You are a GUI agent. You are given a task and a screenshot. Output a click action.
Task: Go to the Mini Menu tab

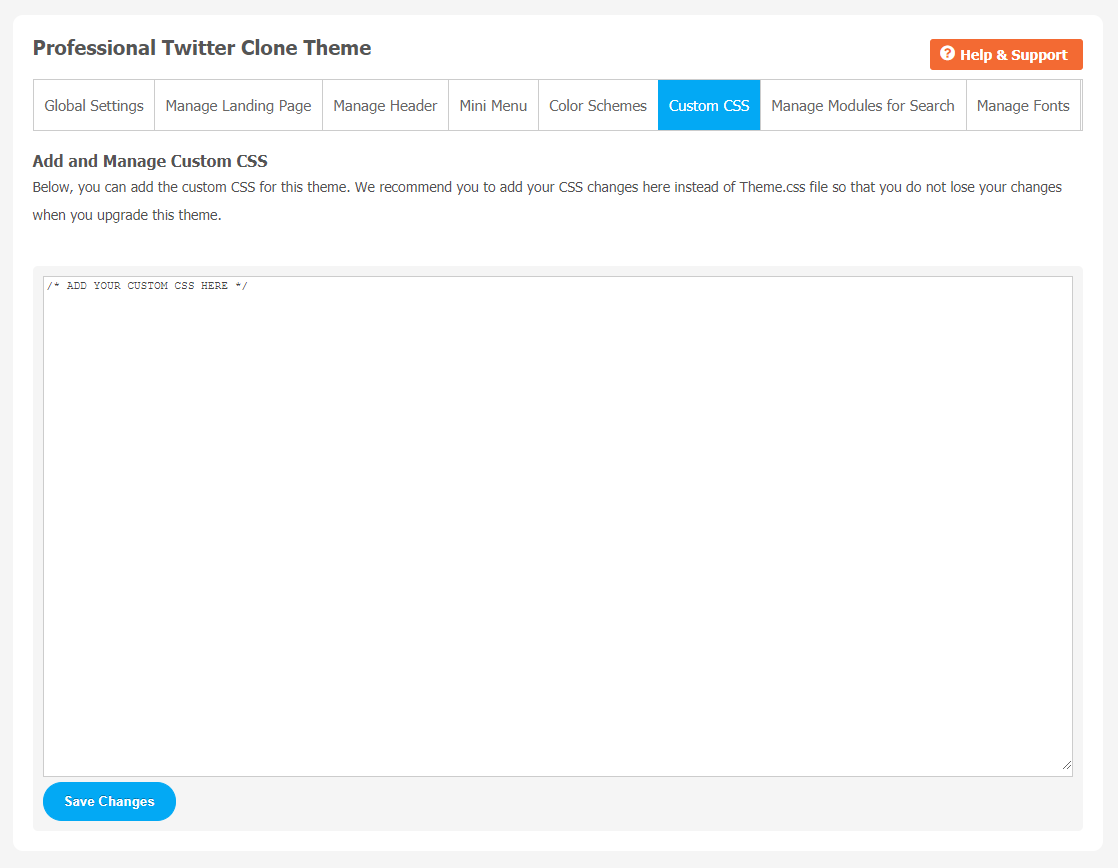pos(493,106)
